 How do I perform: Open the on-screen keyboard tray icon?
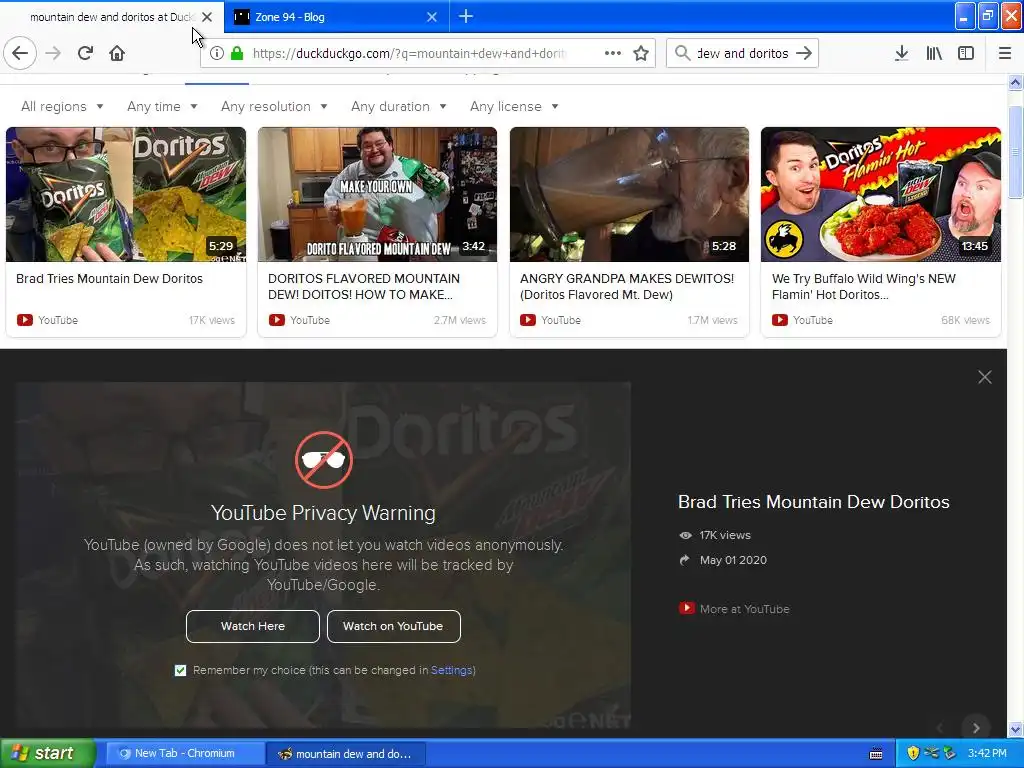coord(876,754)
